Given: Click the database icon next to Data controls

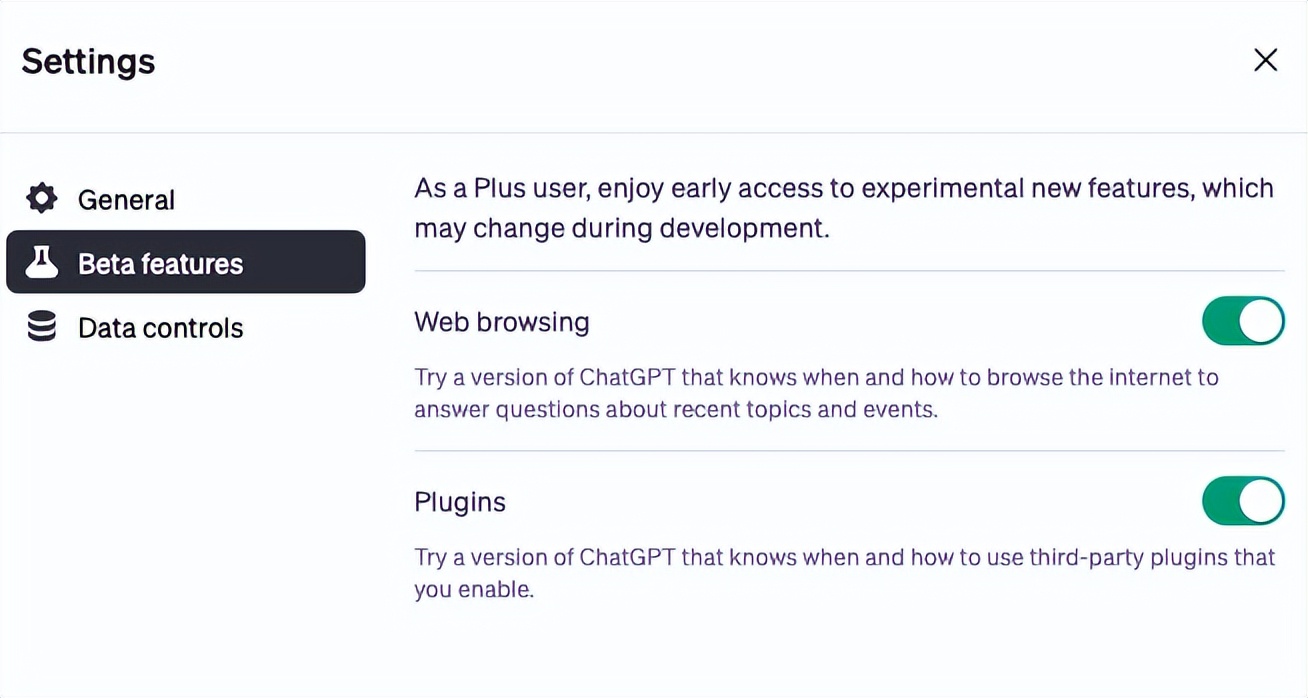Looking at the screenshot, I should [41, 327].
